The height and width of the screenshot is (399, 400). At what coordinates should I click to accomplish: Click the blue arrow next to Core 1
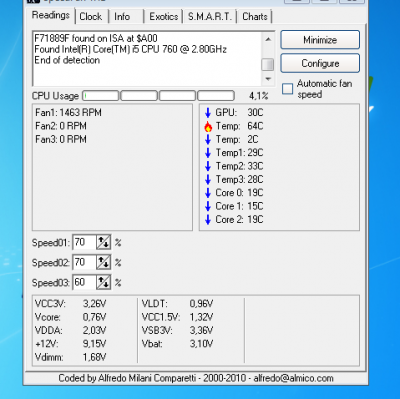pos(208,206)
